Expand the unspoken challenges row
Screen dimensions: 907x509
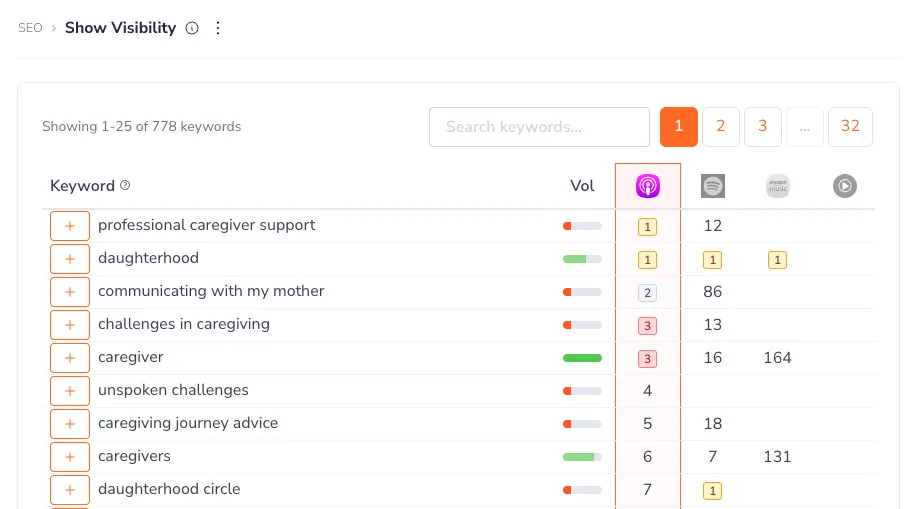70,390
